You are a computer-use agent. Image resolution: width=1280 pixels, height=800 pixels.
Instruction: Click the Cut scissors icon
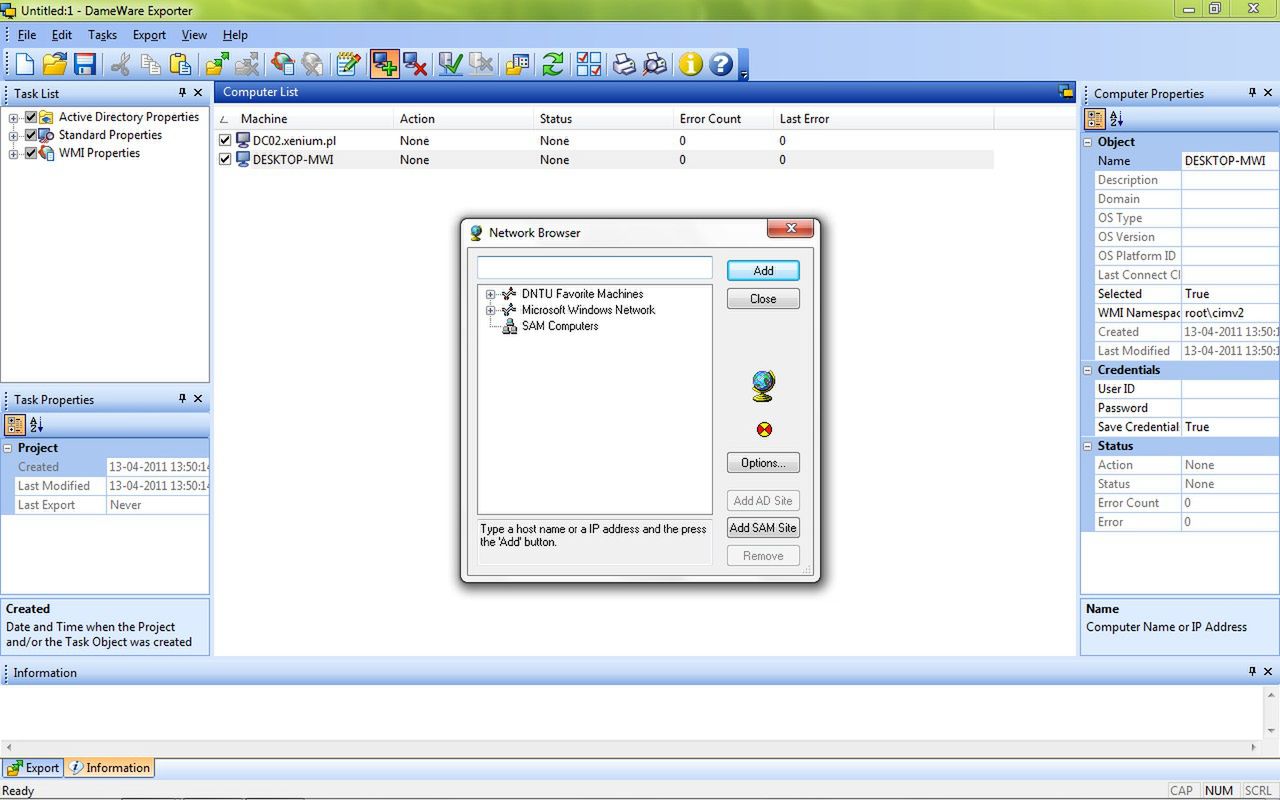tap(121, 64)
